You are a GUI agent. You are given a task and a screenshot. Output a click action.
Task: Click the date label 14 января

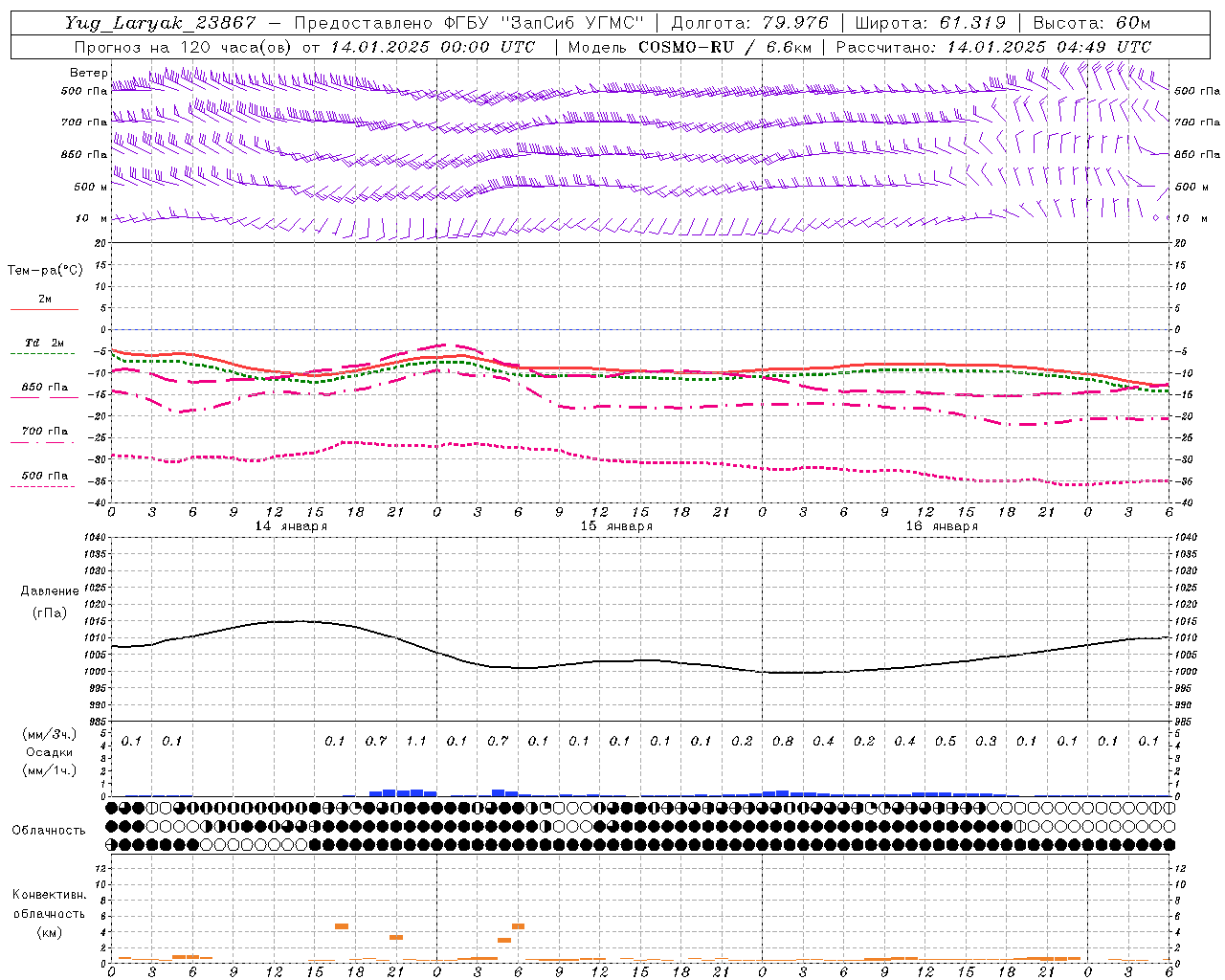[291, 526]
